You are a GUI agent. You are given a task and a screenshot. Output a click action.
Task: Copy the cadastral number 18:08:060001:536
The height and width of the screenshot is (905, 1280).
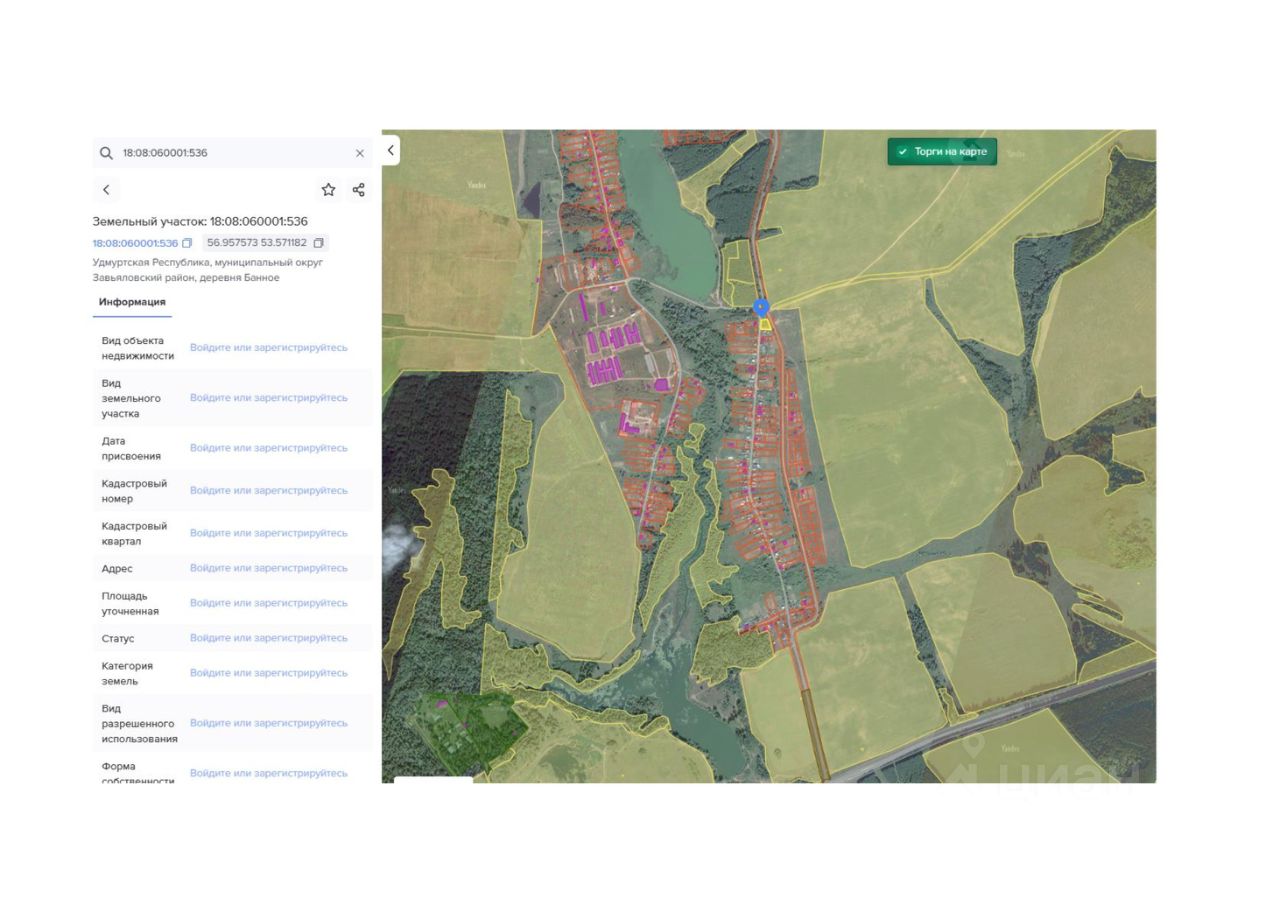click(x=187, y=243)
